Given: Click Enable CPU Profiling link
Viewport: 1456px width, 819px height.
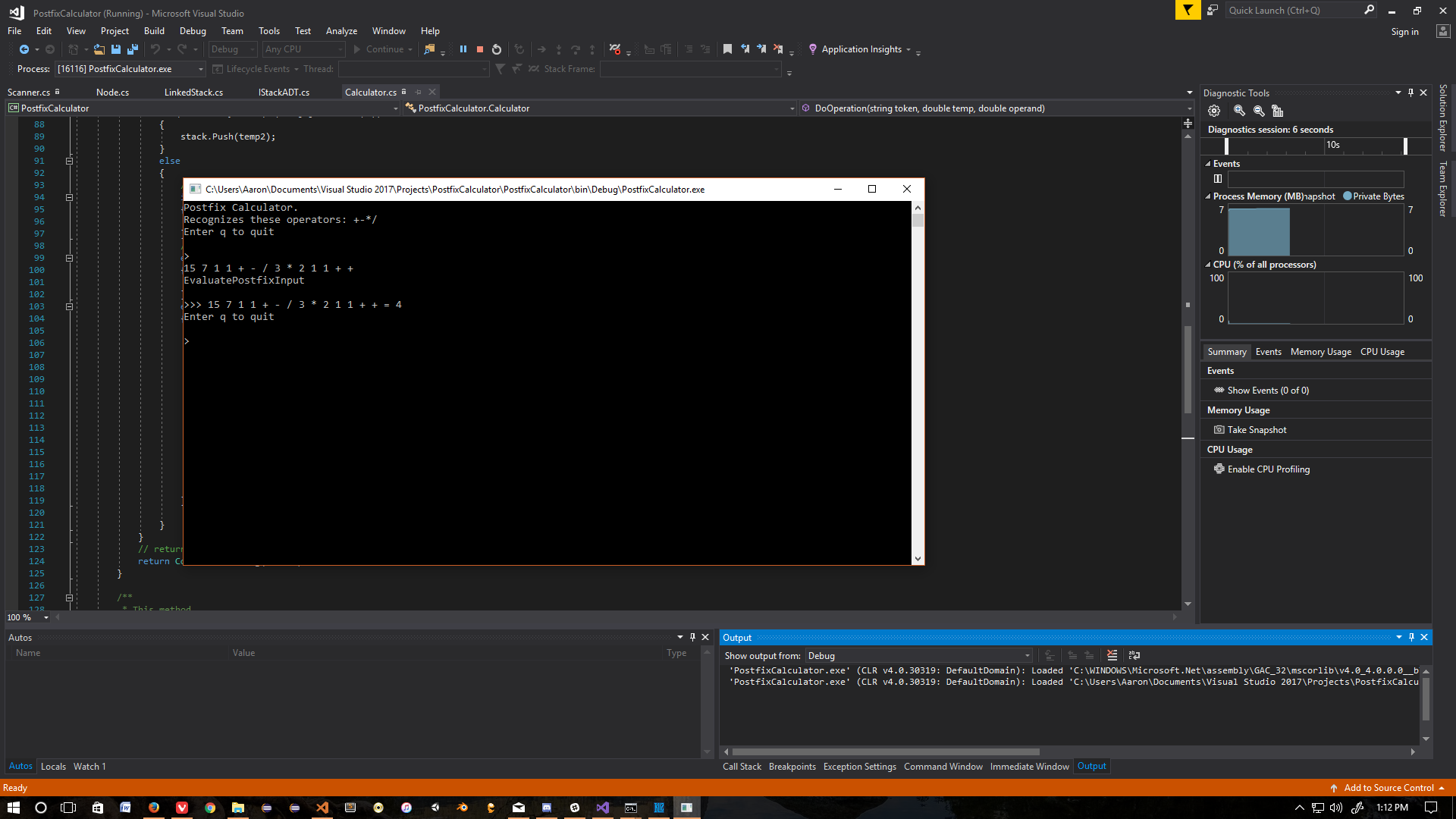Looking at the screenshot, I should (1268, 469).
